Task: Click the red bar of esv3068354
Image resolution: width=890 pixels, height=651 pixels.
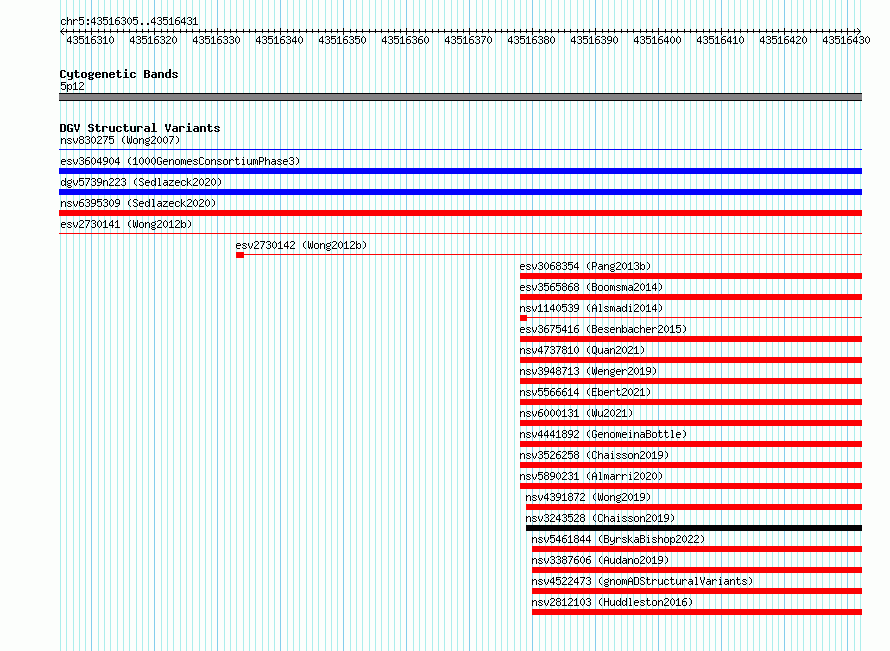Action: pos(691,276)
